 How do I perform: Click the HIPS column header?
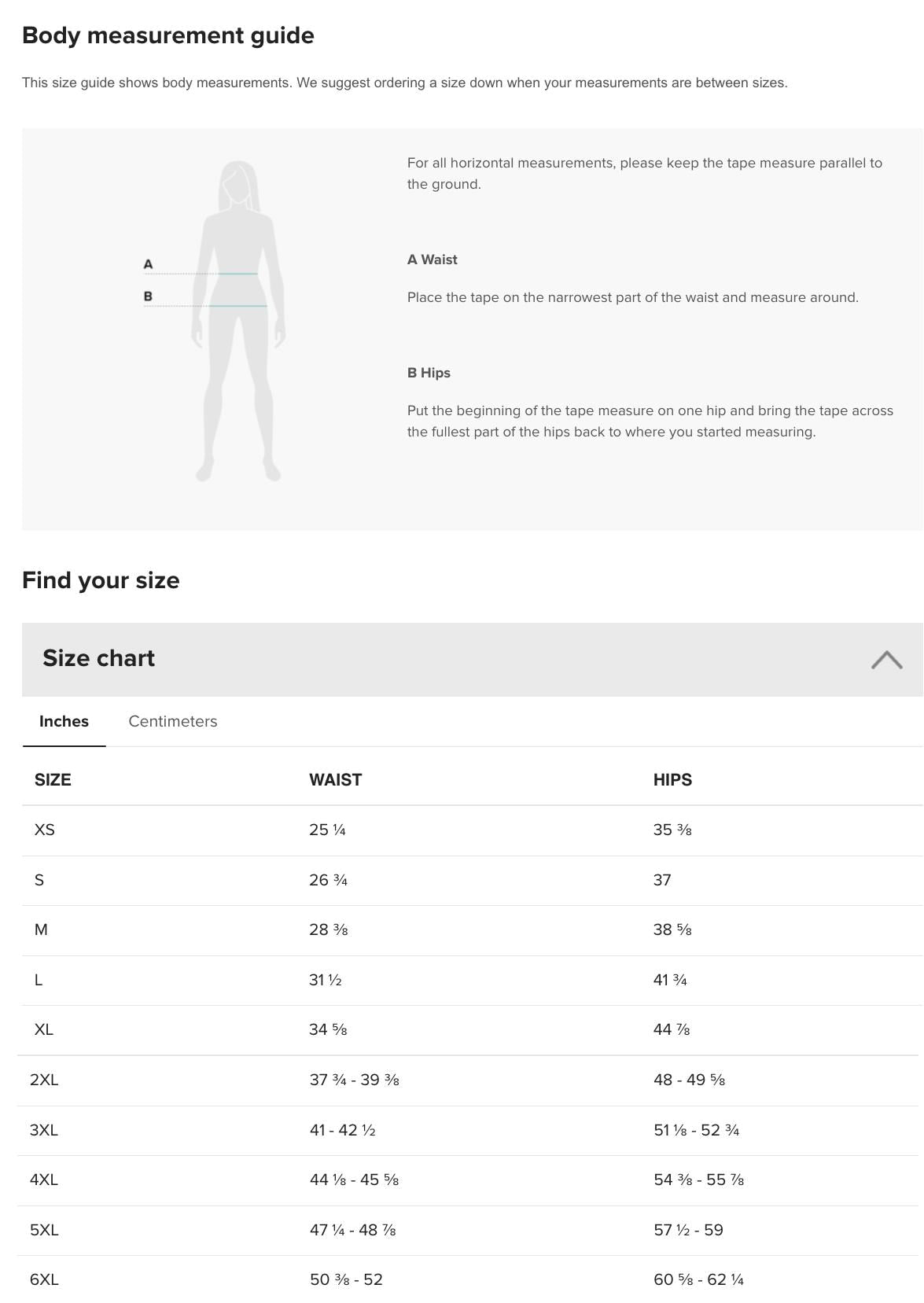[x=672, y=780]
